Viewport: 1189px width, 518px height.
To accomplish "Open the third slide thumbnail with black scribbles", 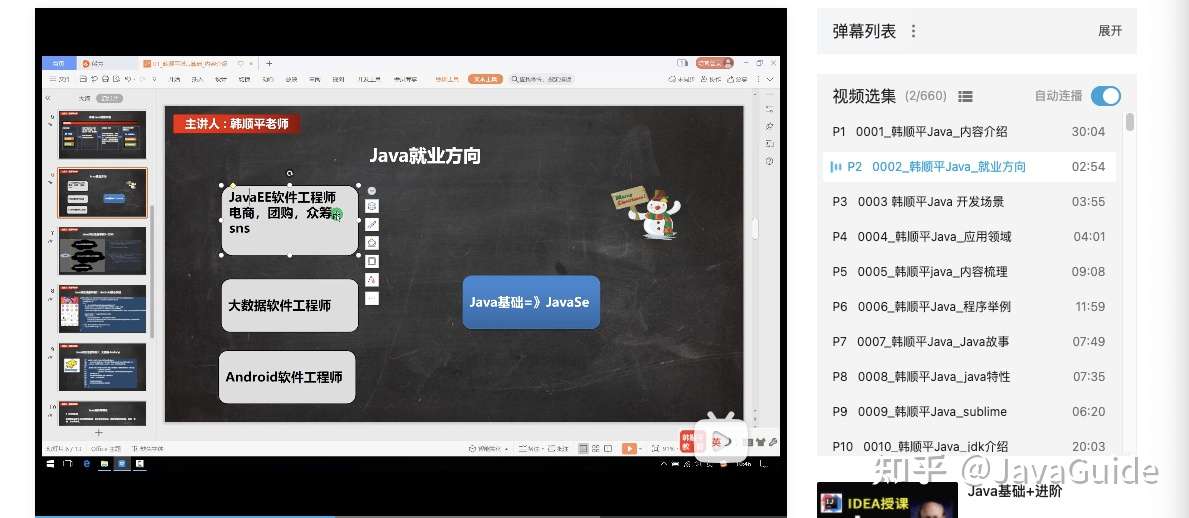I will pos(102,251).
